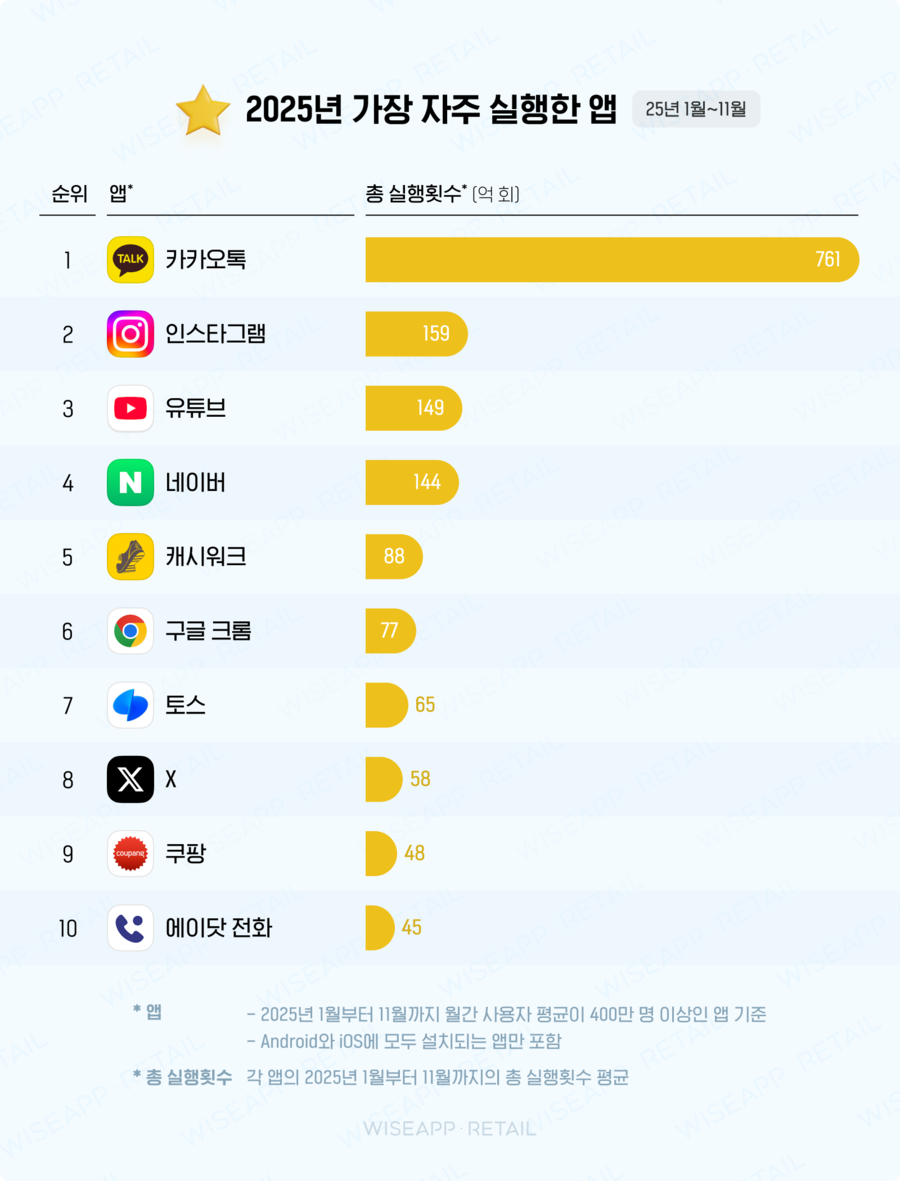Click the Google Chrome icon

(x=130, y=631)
